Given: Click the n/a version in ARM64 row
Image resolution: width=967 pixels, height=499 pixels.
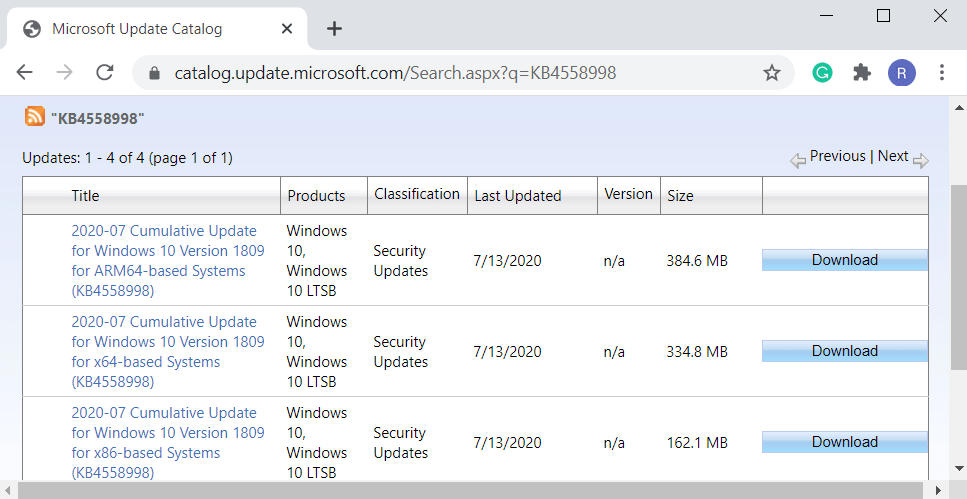Looking at the screenshot, I should click(614, 261).
